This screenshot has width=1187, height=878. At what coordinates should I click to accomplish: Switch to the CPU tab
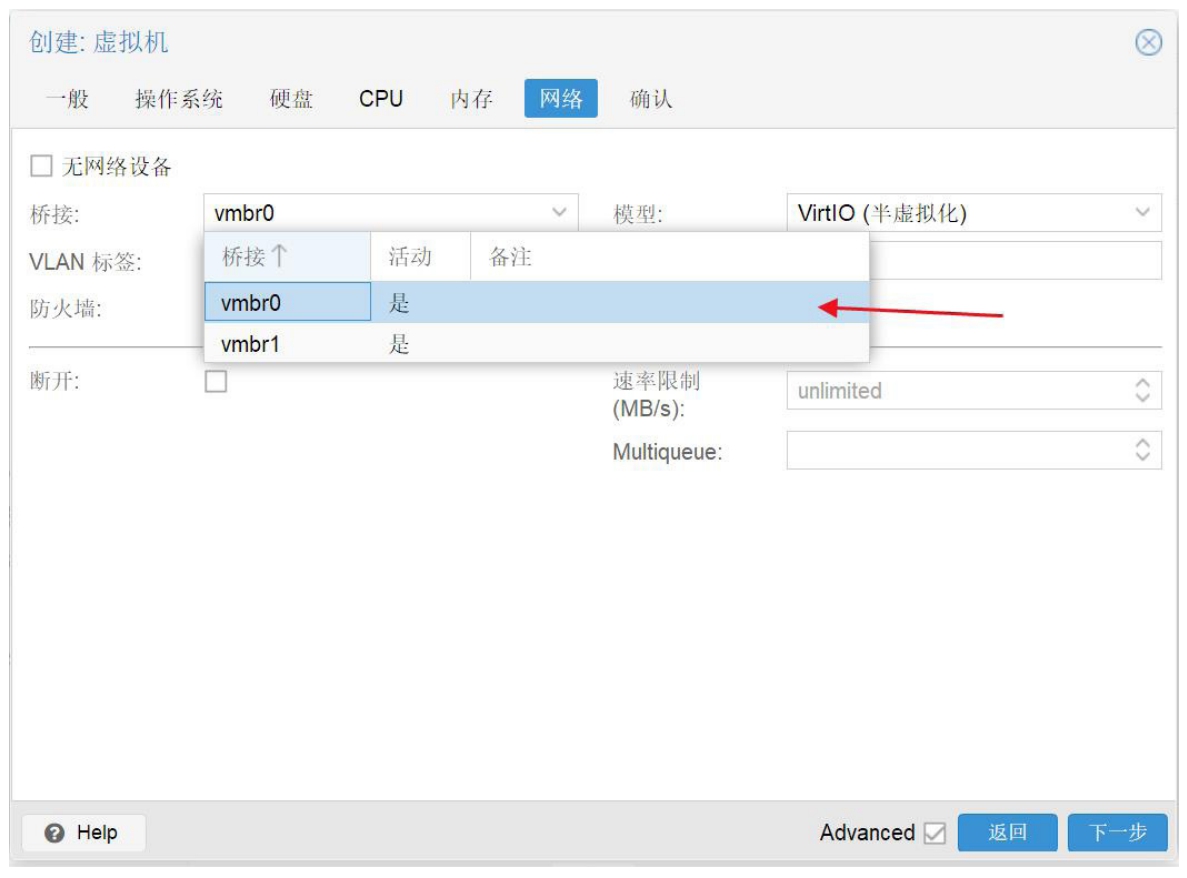(381, 99)
